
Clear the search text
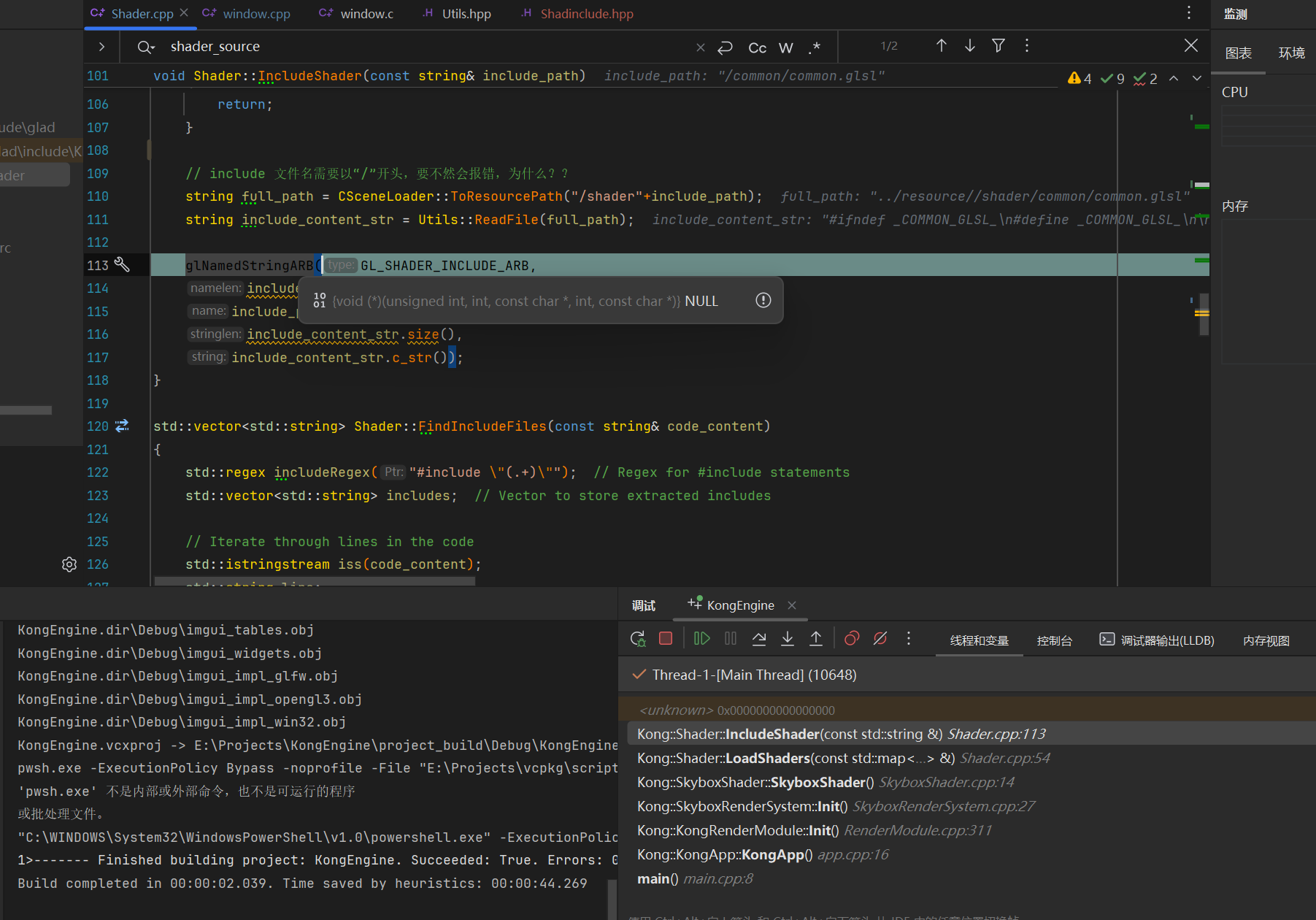(x=701, y=47)
